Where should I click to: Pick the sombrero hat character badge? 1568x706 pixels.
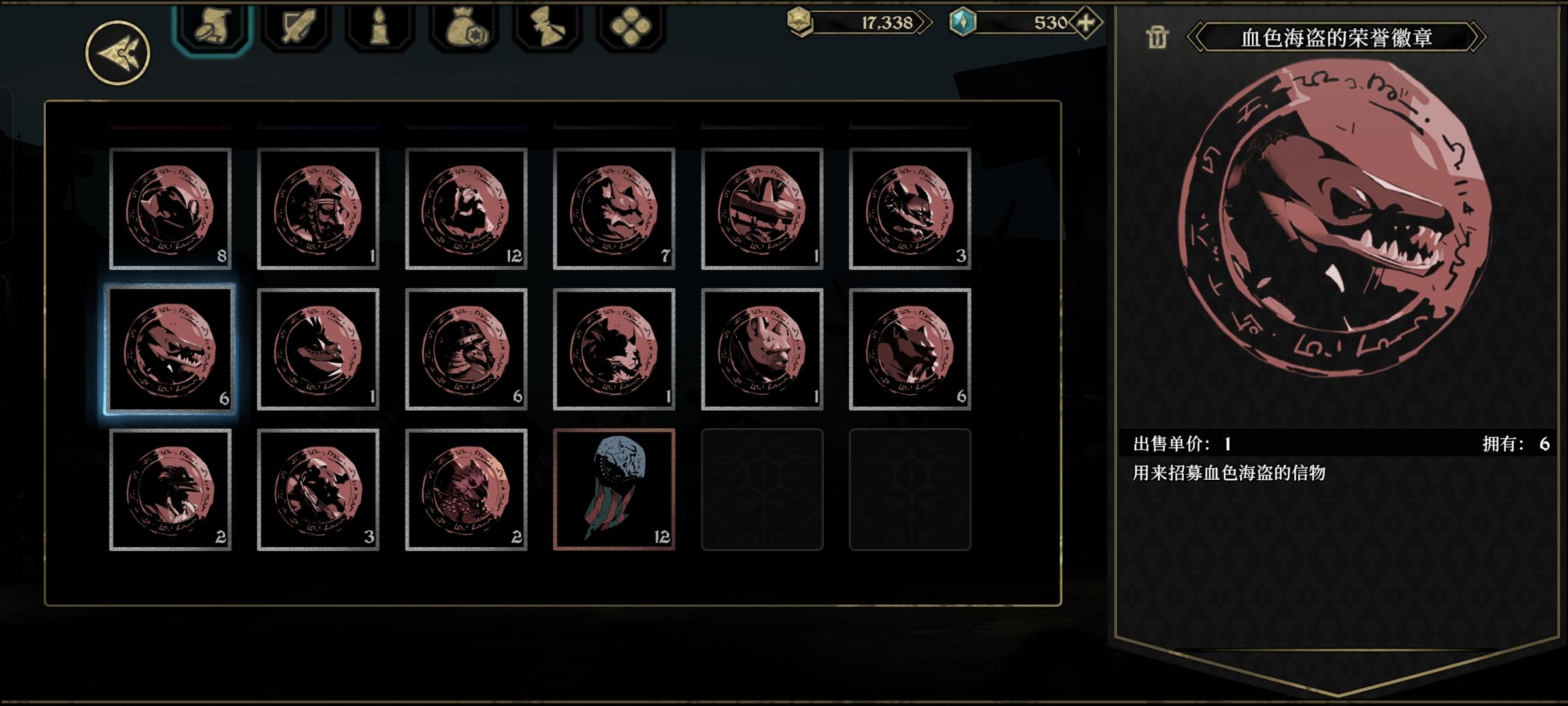click(x=762, y=209)
